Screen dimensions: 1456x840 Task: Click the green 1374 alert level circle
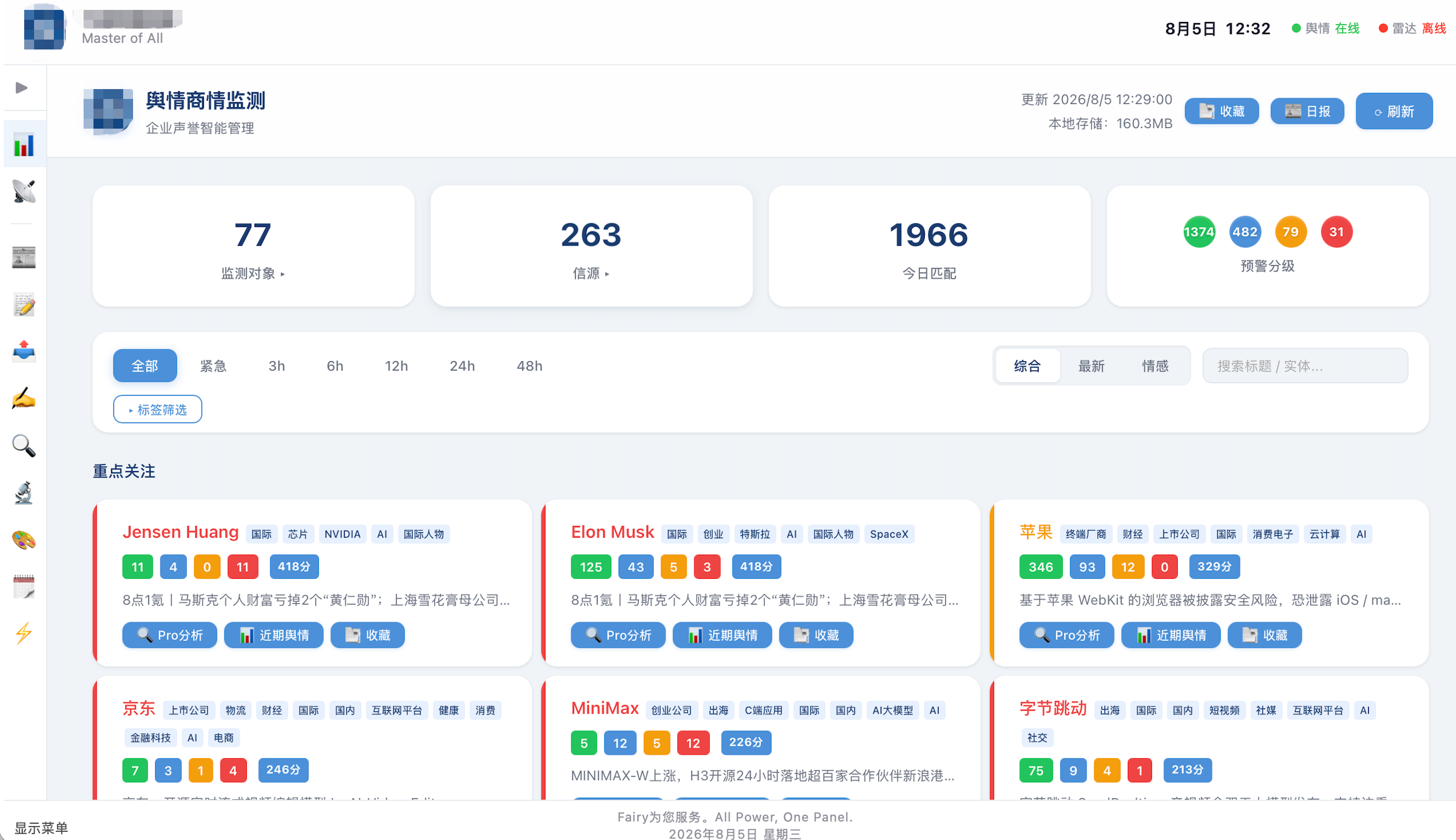click(1199, 232)
